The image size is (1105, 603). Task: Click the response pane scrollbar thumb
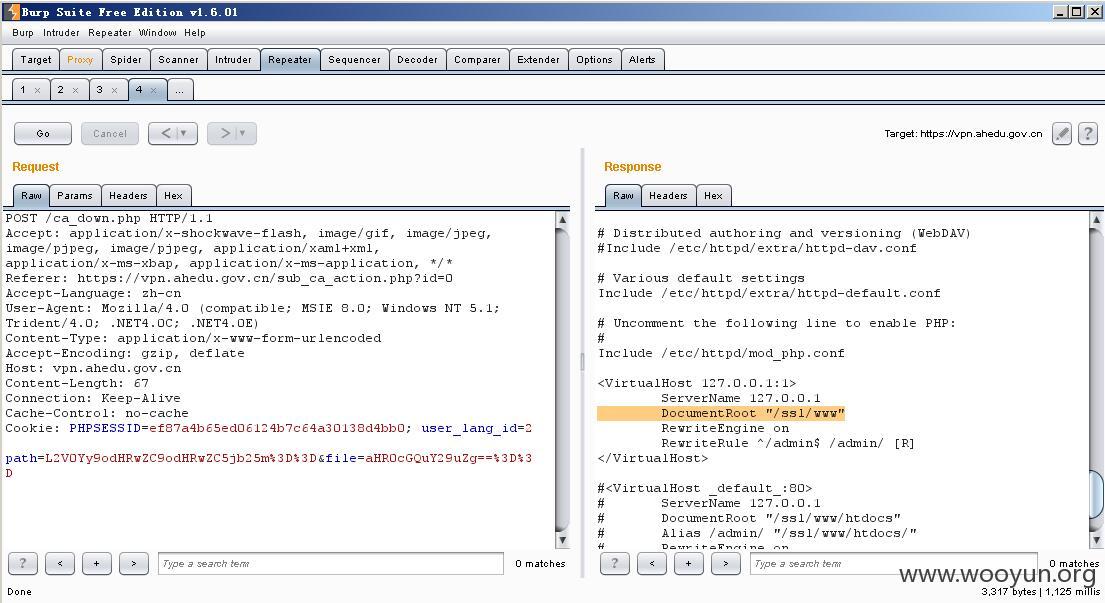click(x=1097, y=494)
